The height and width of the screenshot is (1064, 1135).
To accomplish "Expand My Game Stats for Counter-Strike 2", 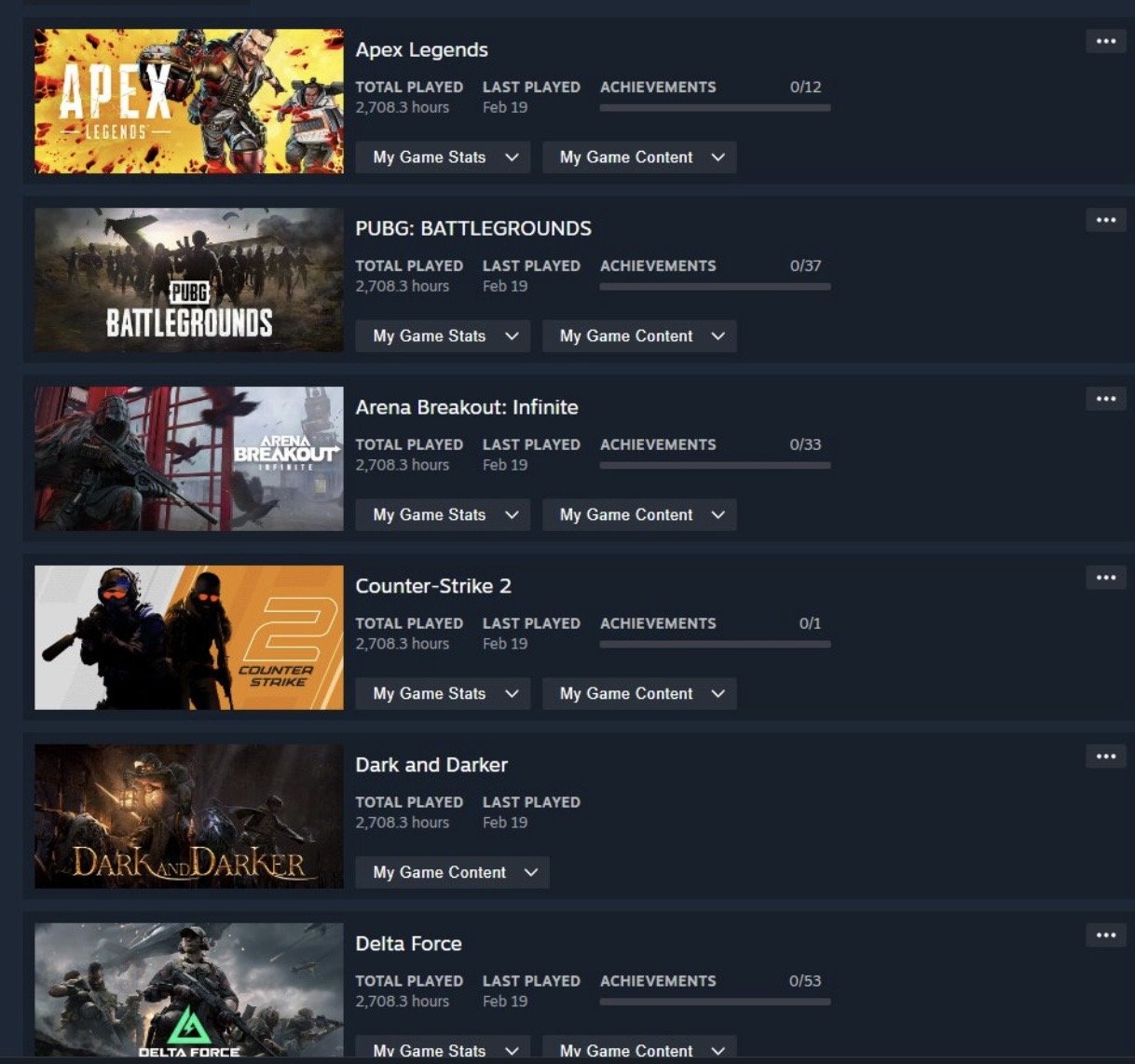I will coord(443,694).
